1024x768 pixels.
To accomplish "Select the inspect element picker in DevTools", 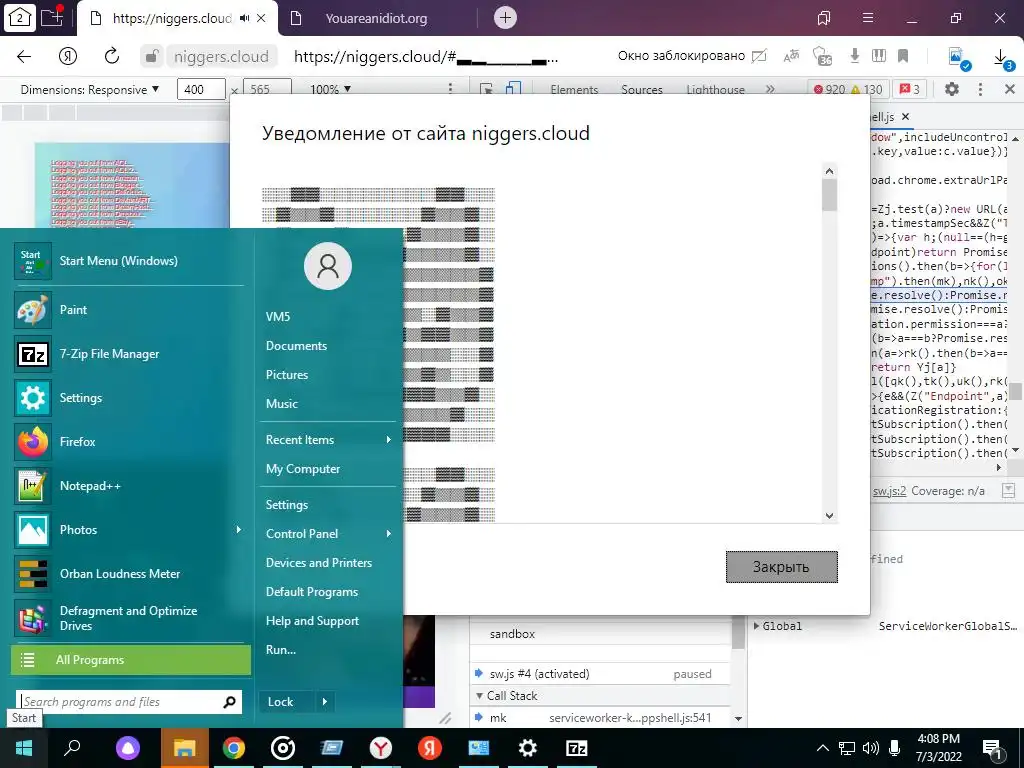I will click(x=486, y=89).
